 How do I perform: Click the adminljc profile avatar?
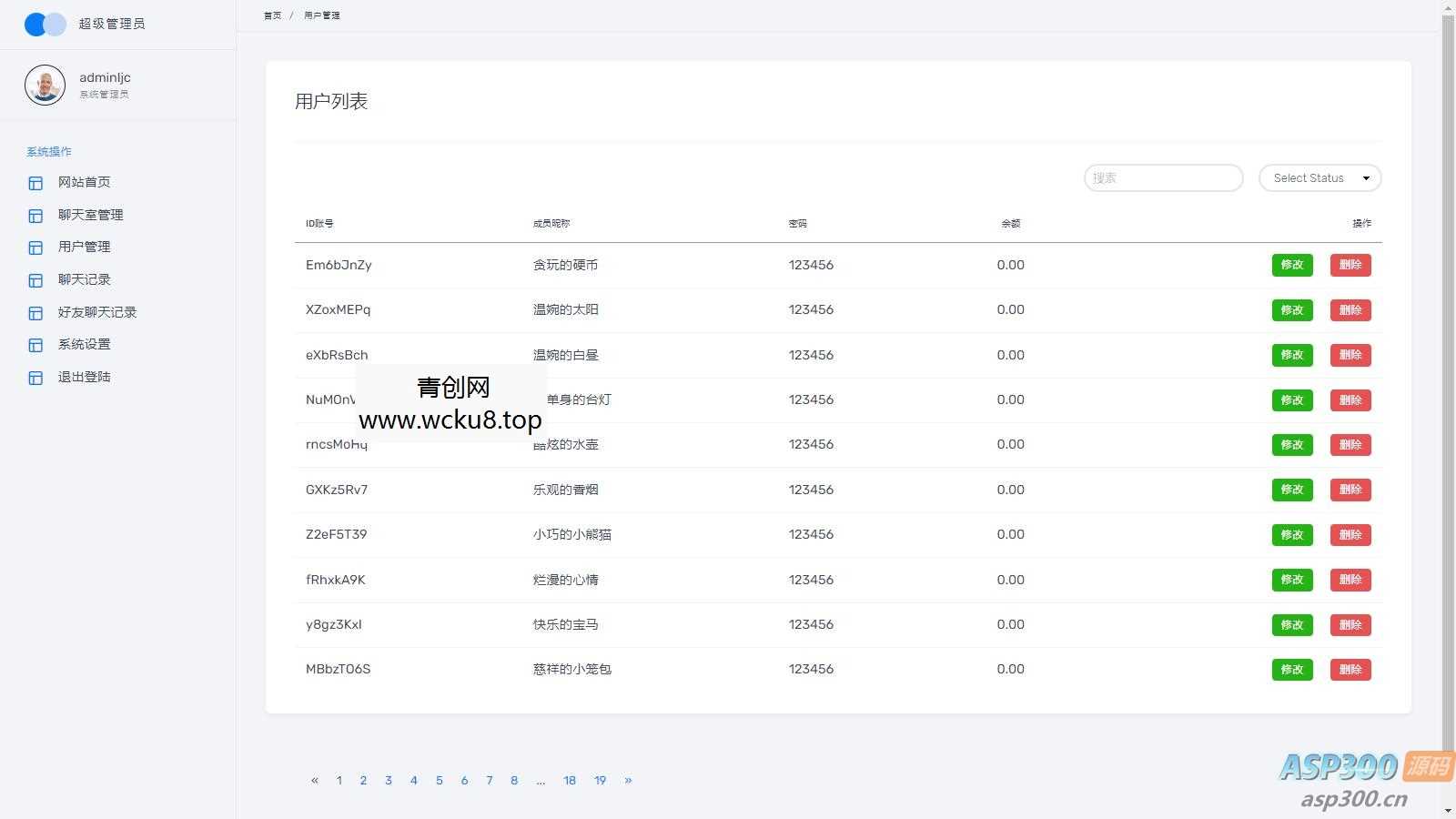[x=45, y=86]
